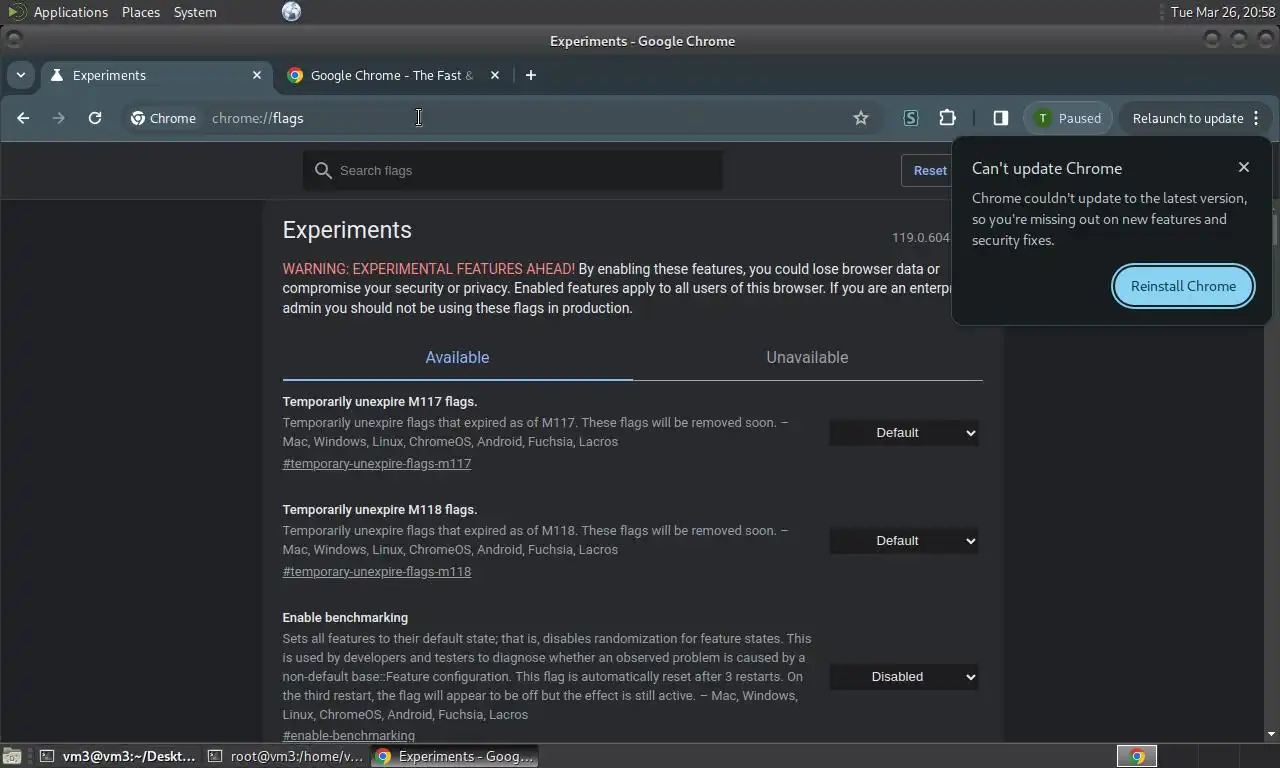
Task: Click the Can't update Chrome heading
Action: [1047, 168]
